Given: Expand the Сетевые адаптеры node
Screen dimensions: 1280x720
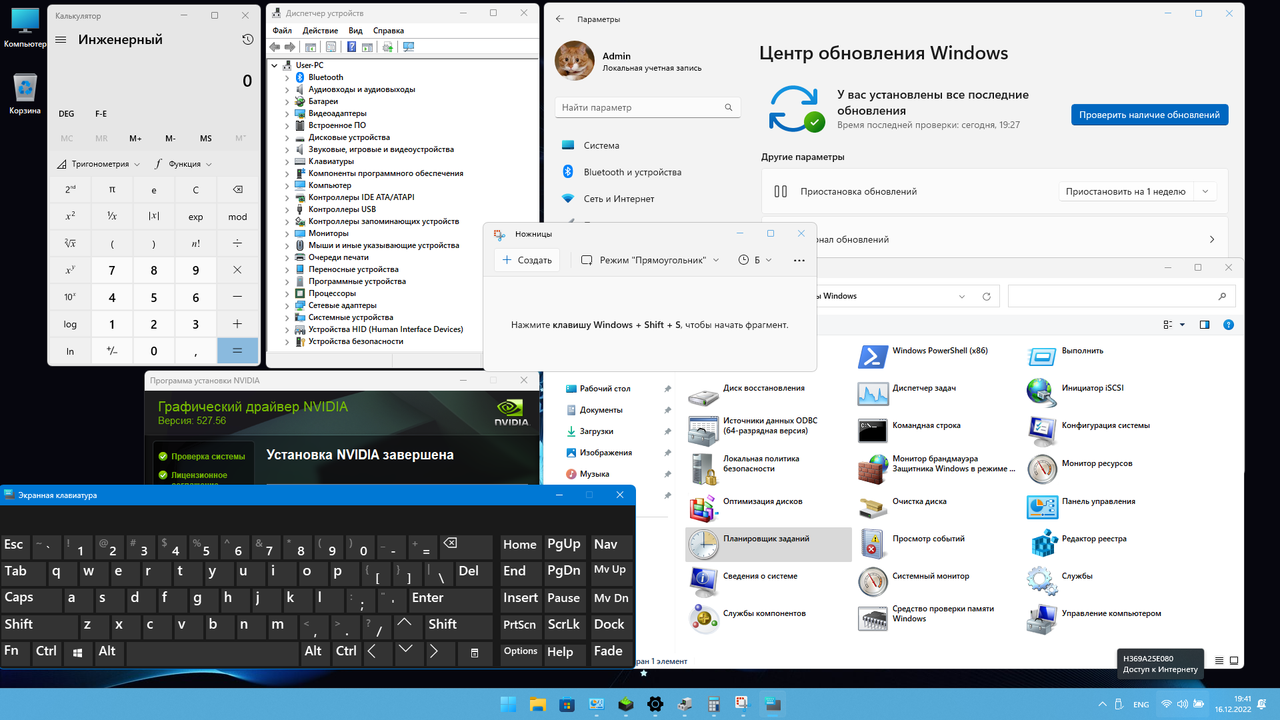Looking at the screenshot, I should click(x=287, y=305).
